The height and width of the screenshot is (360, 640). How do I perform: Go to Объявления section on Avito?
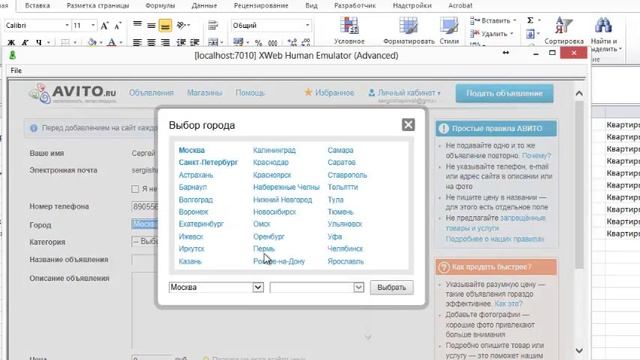151,93
